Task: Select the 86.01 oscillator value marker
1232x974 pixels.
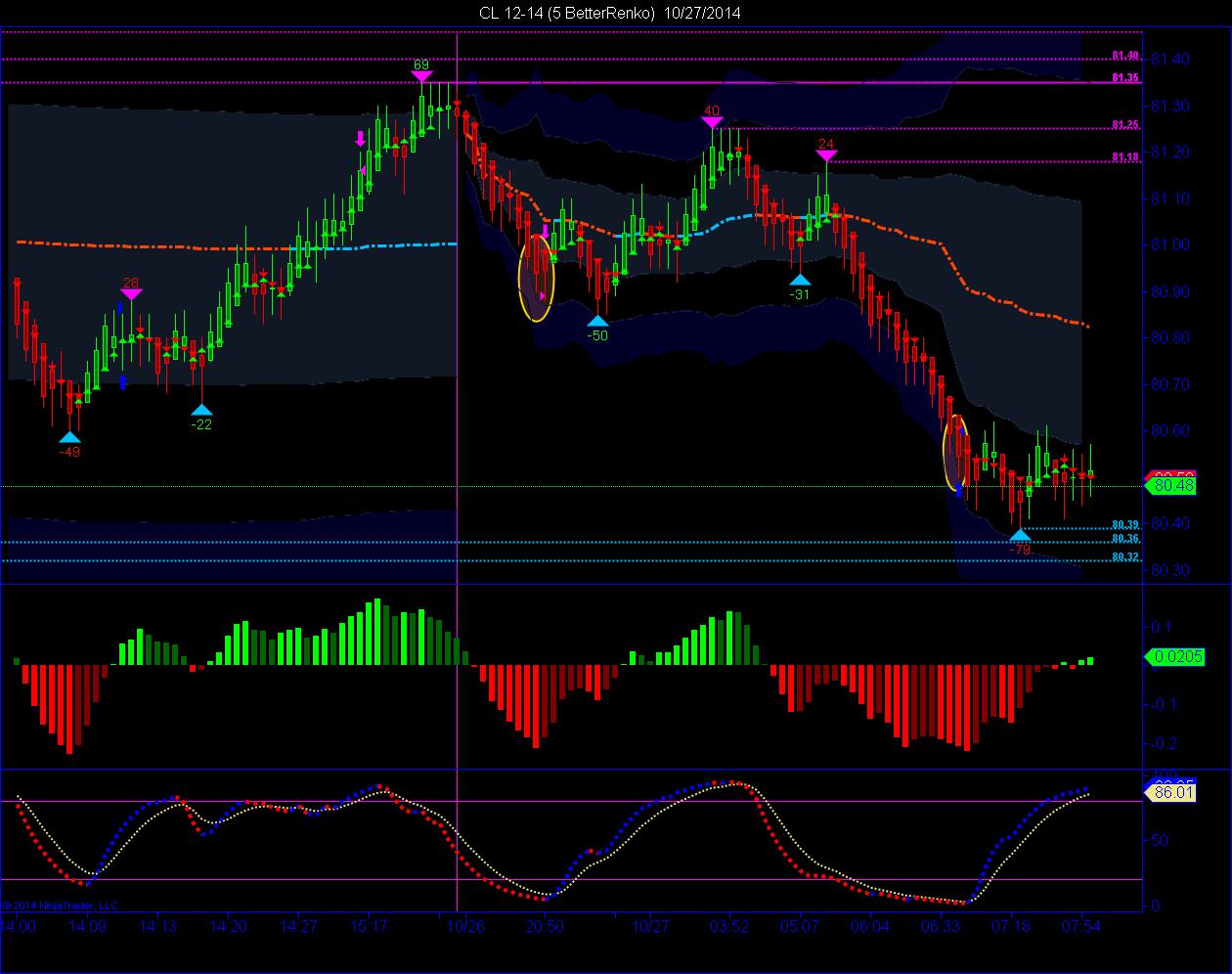Action: point(1171,792)
